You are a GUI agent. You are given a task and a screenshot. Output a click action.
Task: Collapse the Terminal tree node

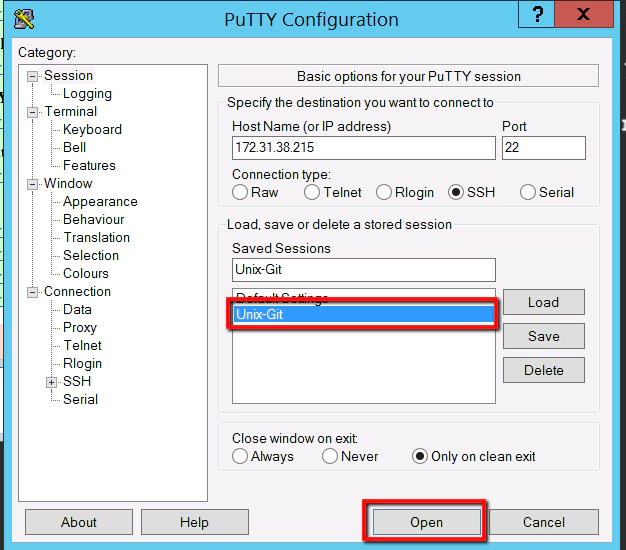pos(32,112)
